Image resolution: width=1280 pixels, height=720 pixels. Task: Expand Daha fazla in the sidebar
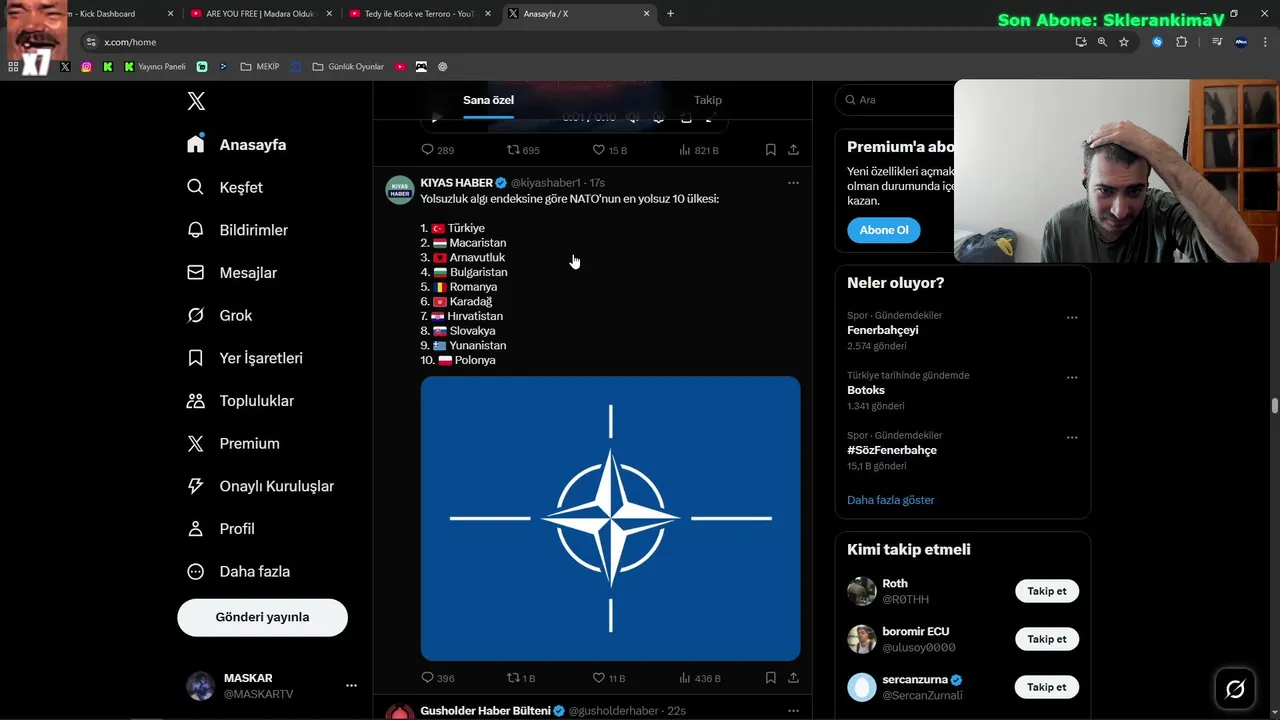[239, 572]
